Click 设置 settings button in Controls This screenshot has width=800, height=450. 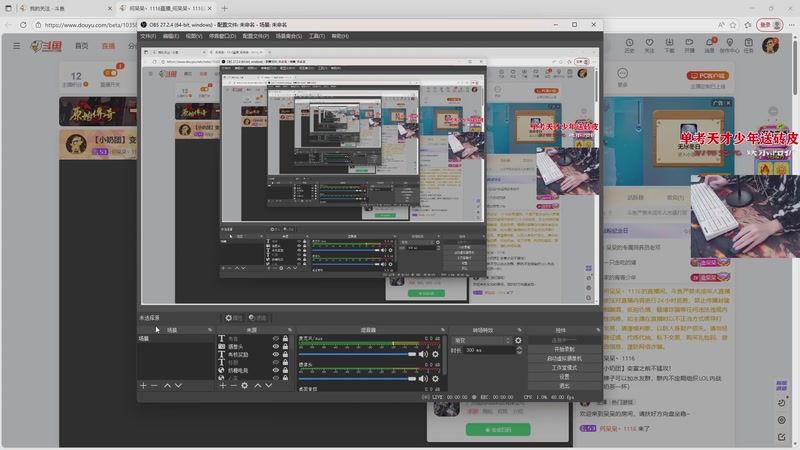(x=564, y=377)
